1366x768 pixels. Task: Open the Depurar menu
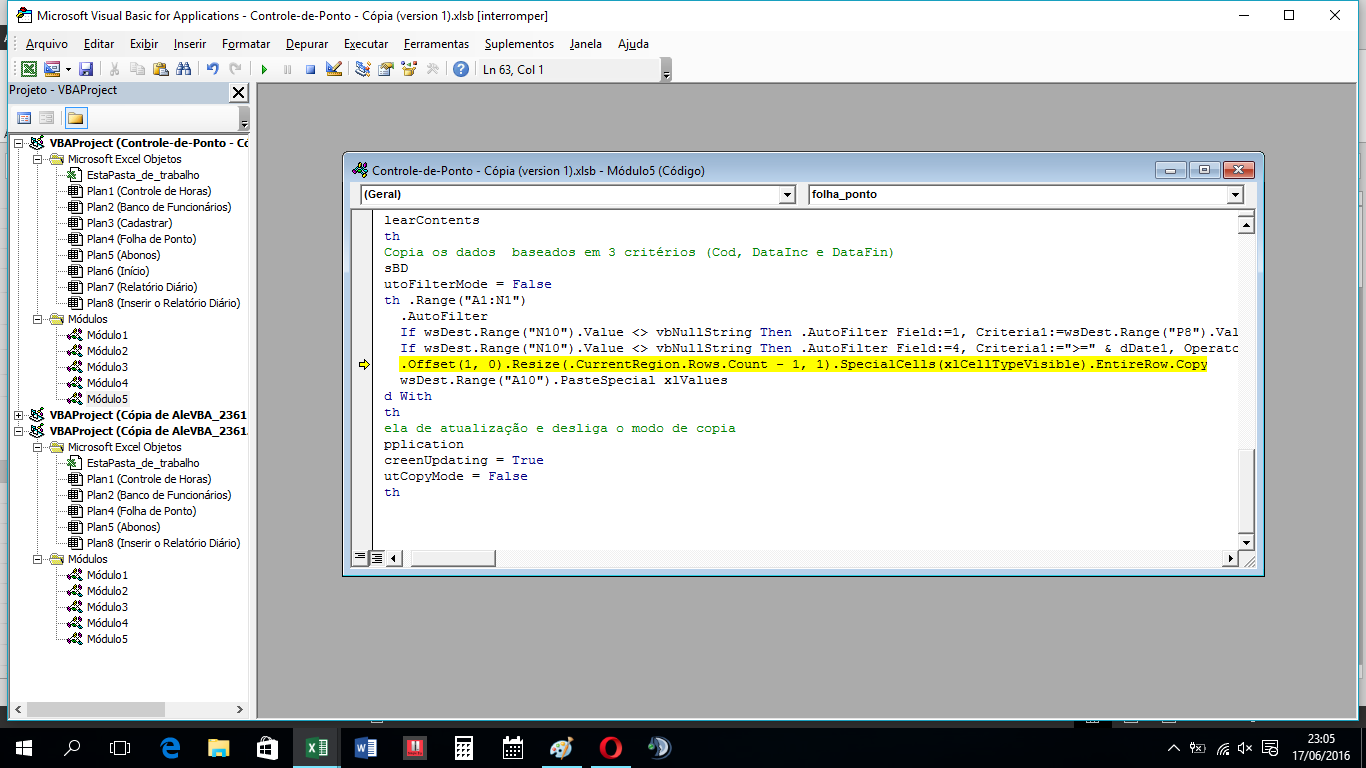tap(307, 44)
